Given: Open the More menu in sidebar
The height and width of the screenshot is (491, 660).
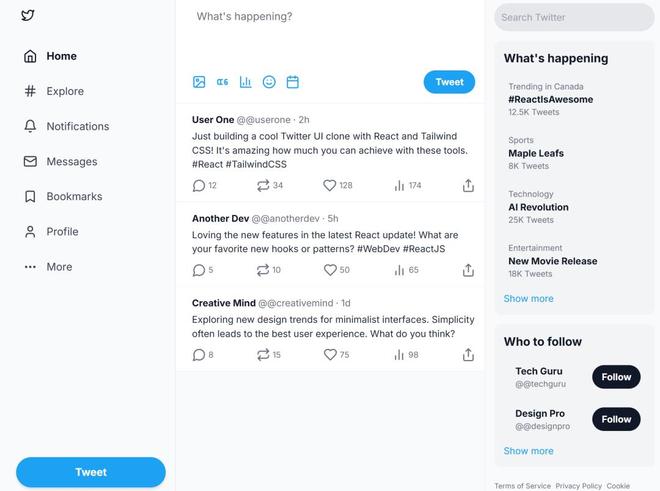Looking at the screenshot, I should coord(48,267).
